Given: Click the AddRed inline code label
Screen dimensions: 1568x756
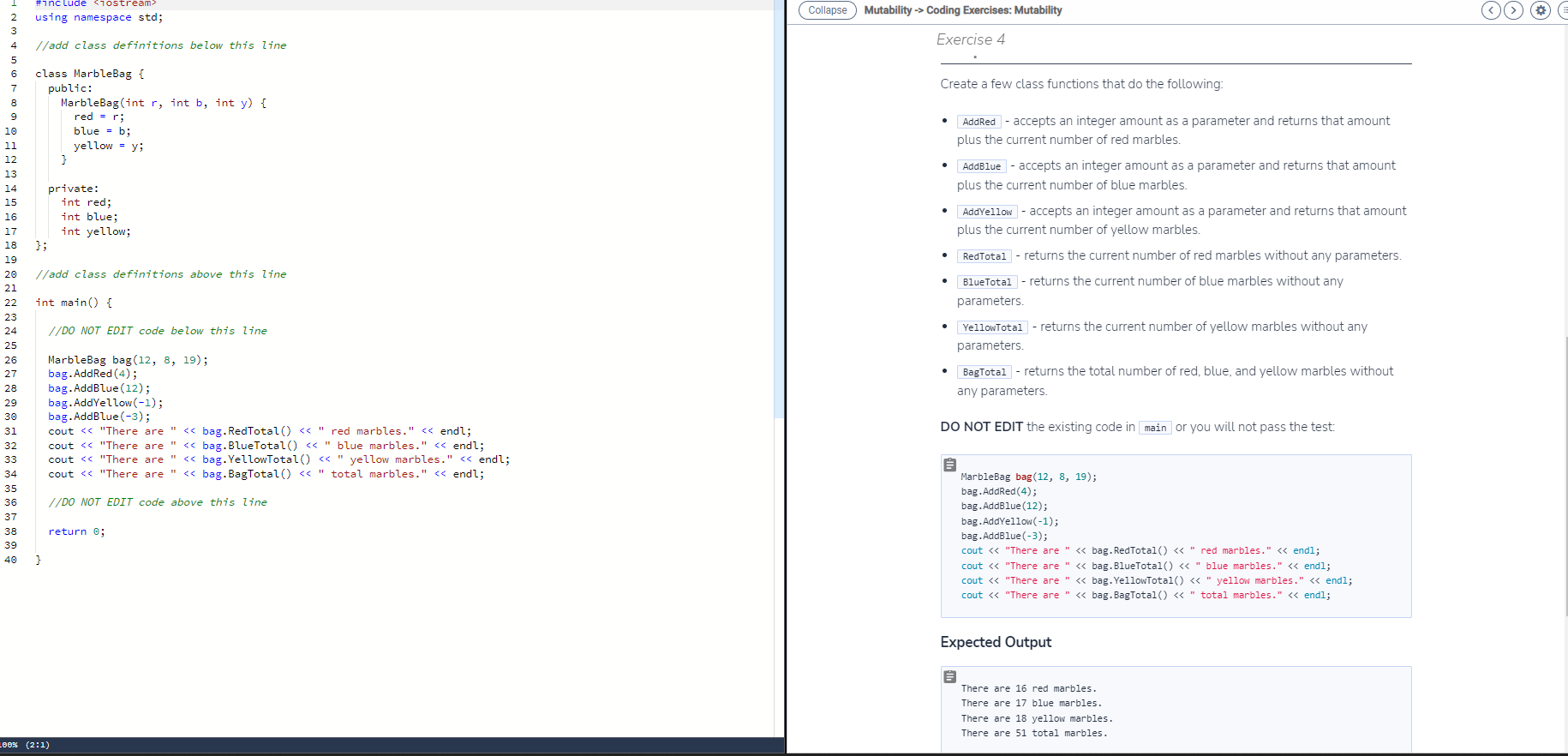Looking at the screenshot, I should [979, 122].
